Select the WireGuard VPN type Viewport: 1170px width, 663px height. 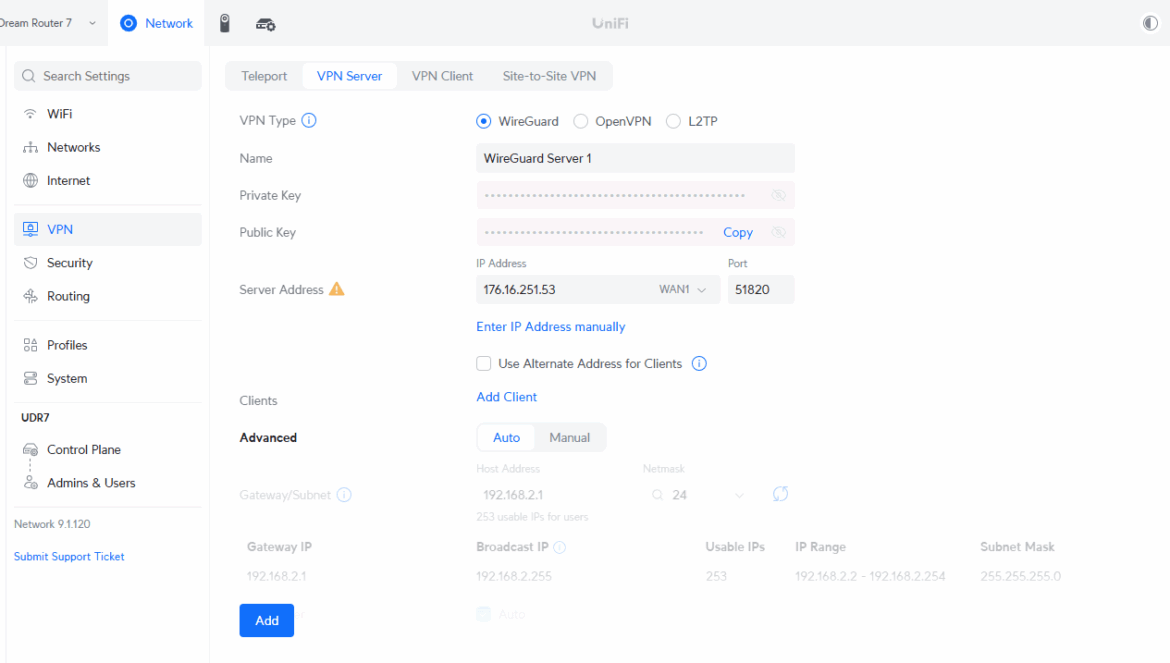click(x=484, y=121)
